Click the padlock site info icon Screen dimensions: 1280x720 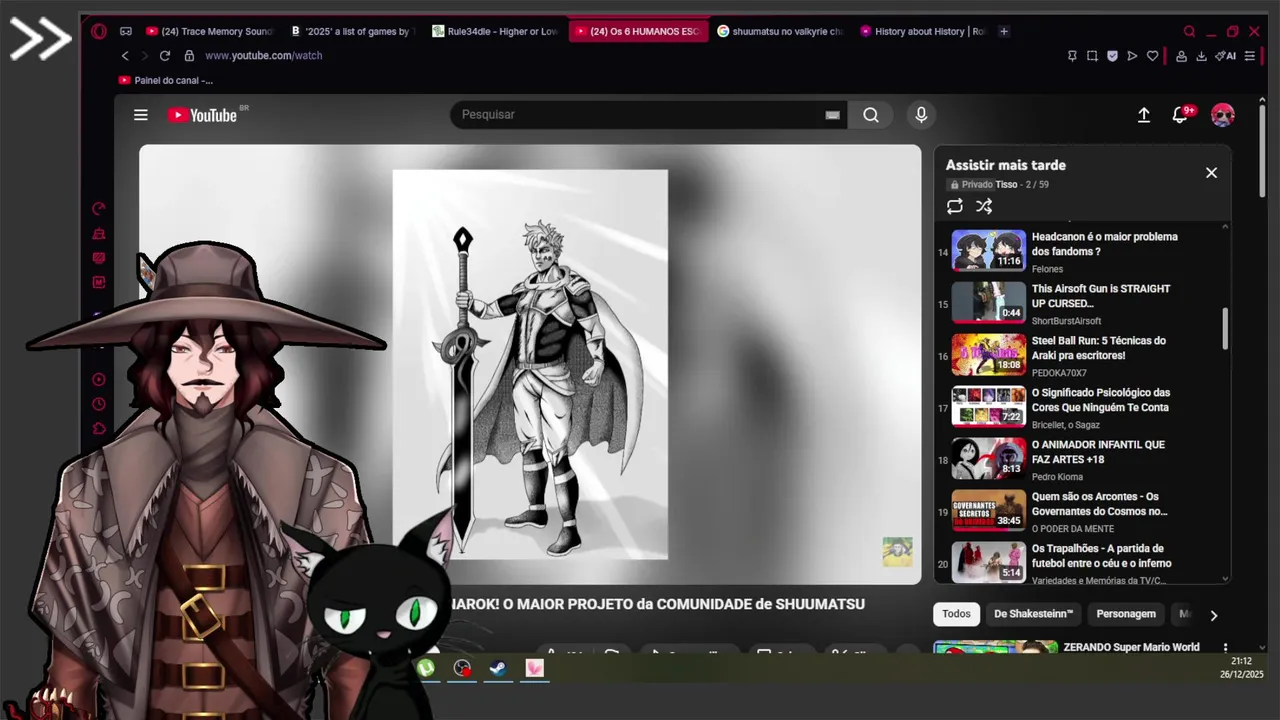[x=189, y=56]
